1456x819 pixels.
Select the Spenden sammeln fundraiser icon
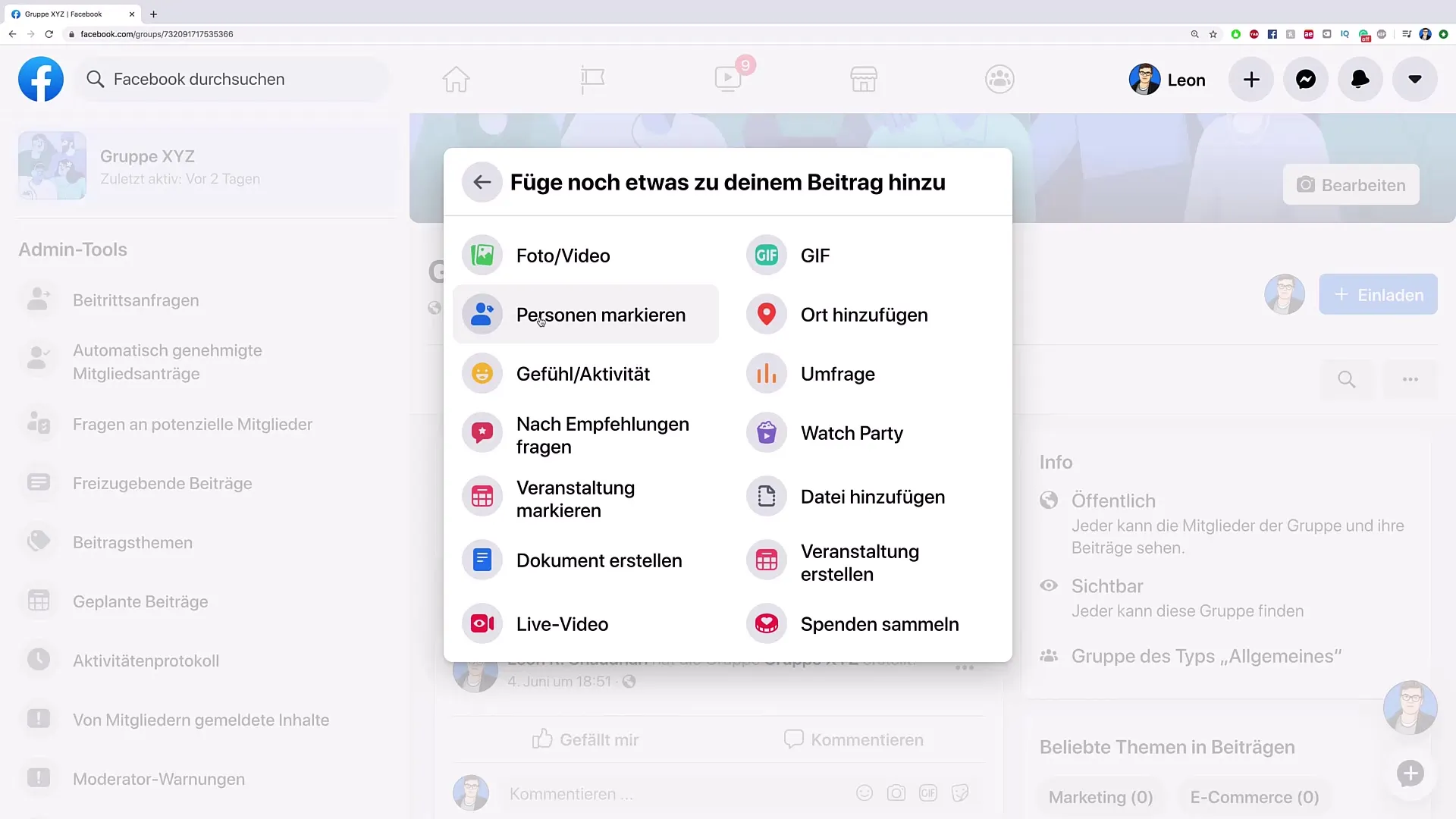tap(766, 623)
